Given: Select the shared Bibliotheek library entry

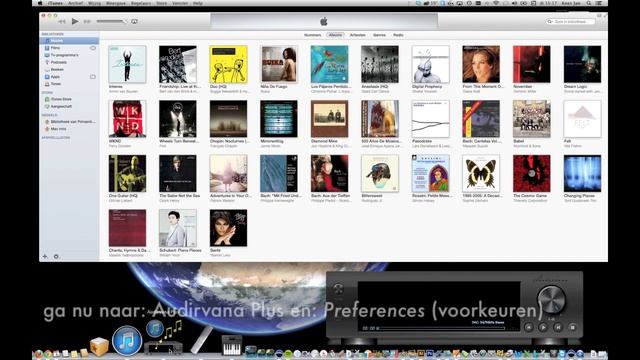Looking at the screenshot, I should click(x=69, y=122).
